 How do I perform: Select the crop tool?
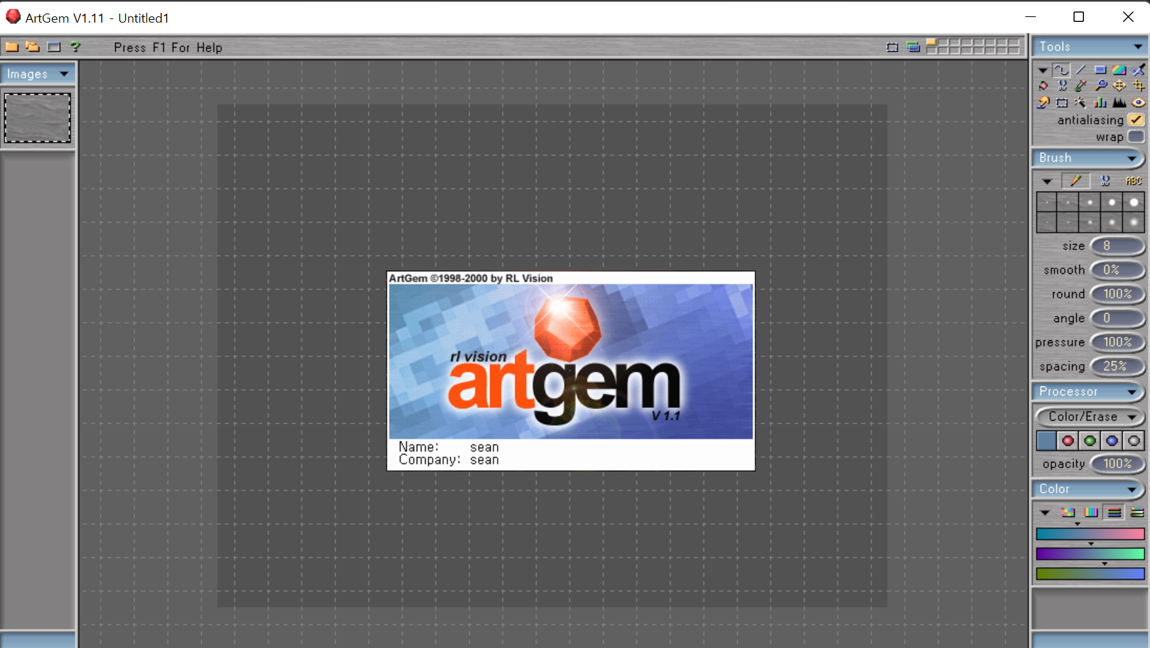coord(1138,86)
